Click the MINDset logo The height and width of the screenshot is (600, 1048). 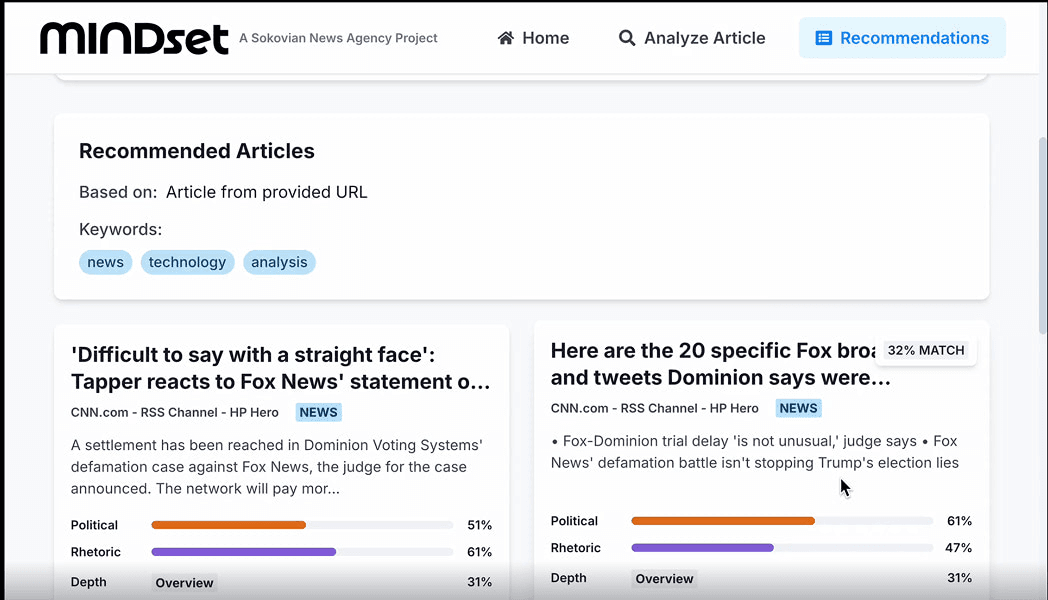pyautogui.click(x=134, y=38)
